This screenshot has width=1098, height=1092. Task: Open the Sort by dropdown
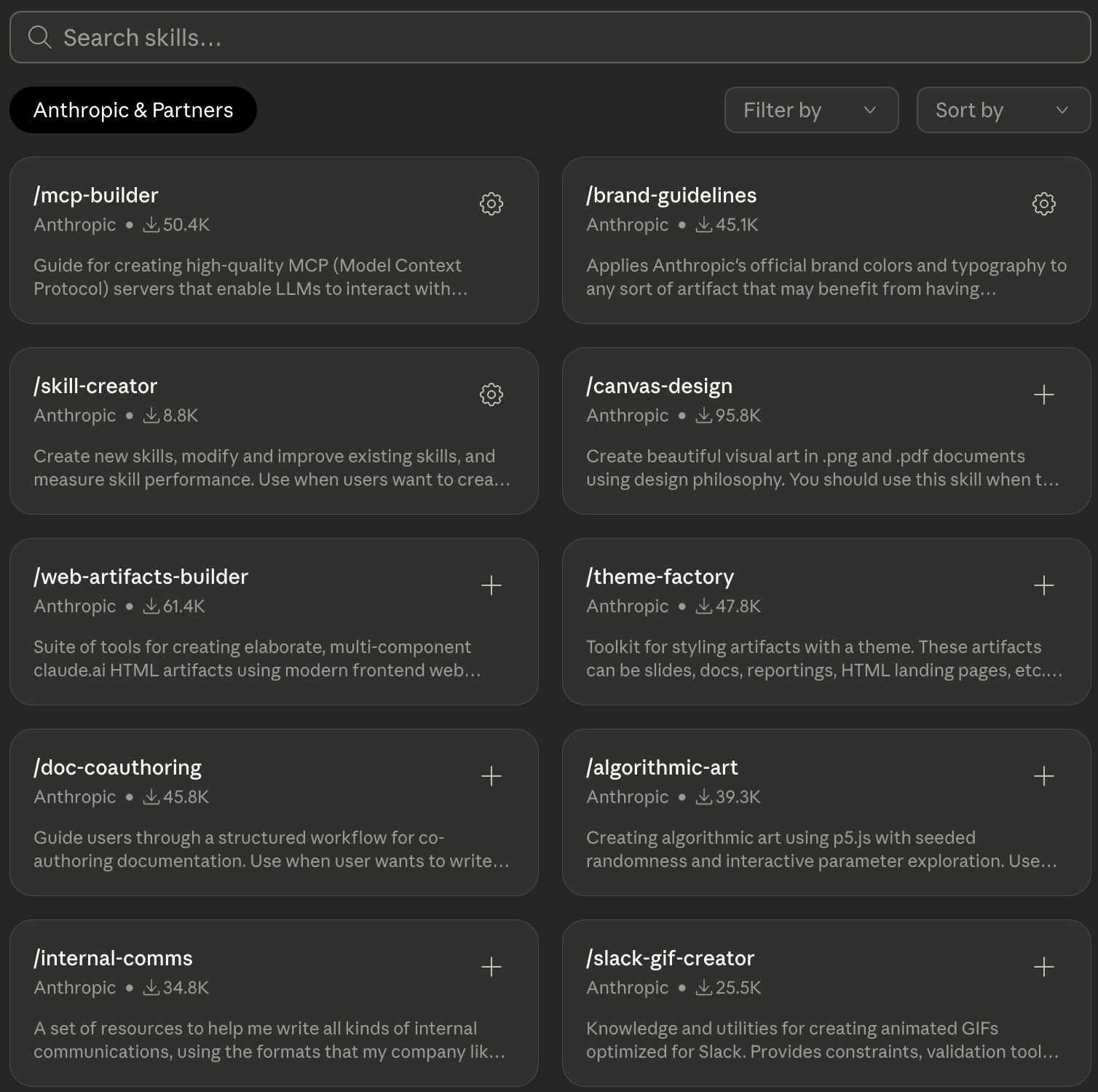point(1003,110)
